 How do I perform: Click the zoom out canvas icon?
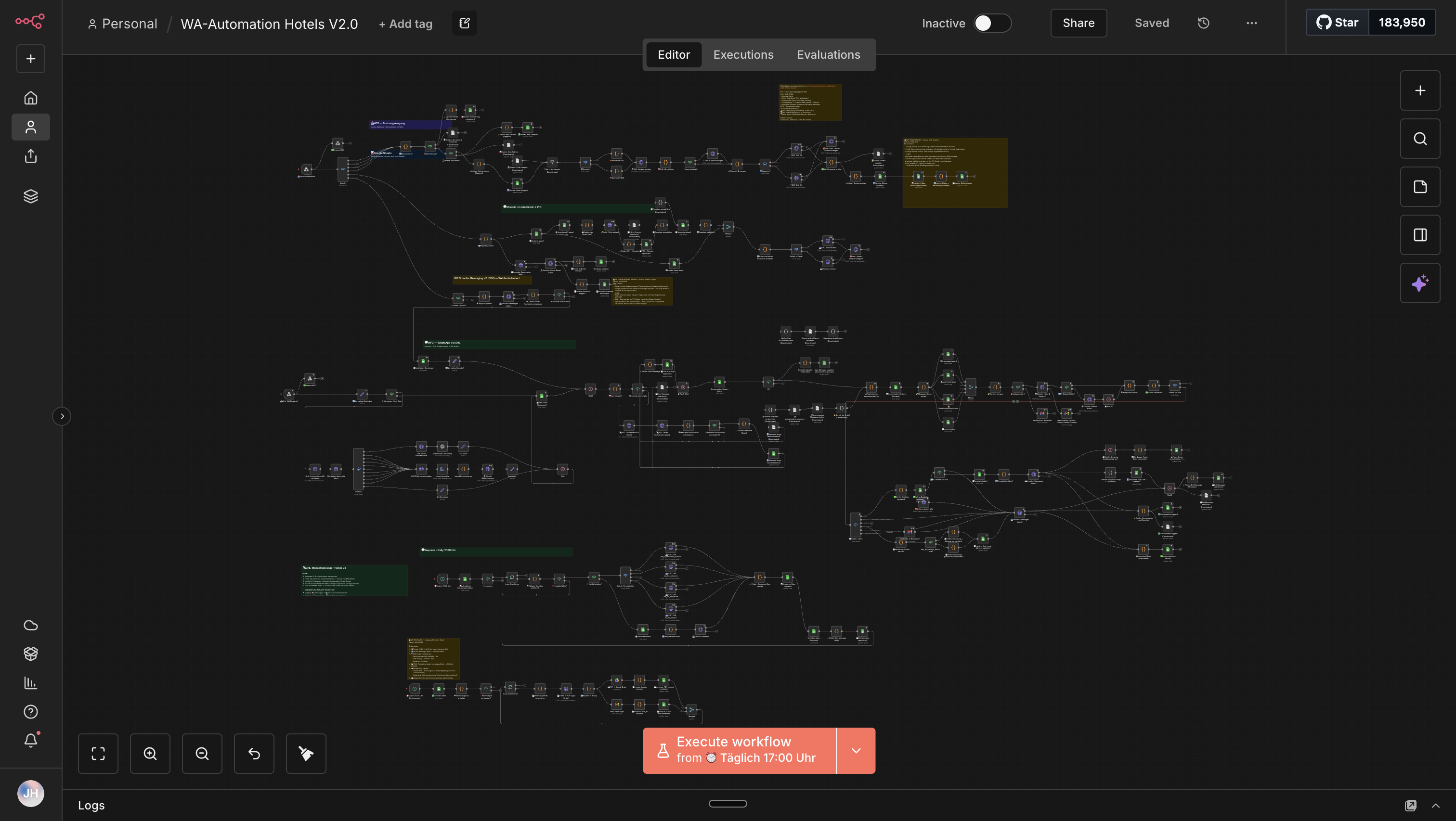202,753
